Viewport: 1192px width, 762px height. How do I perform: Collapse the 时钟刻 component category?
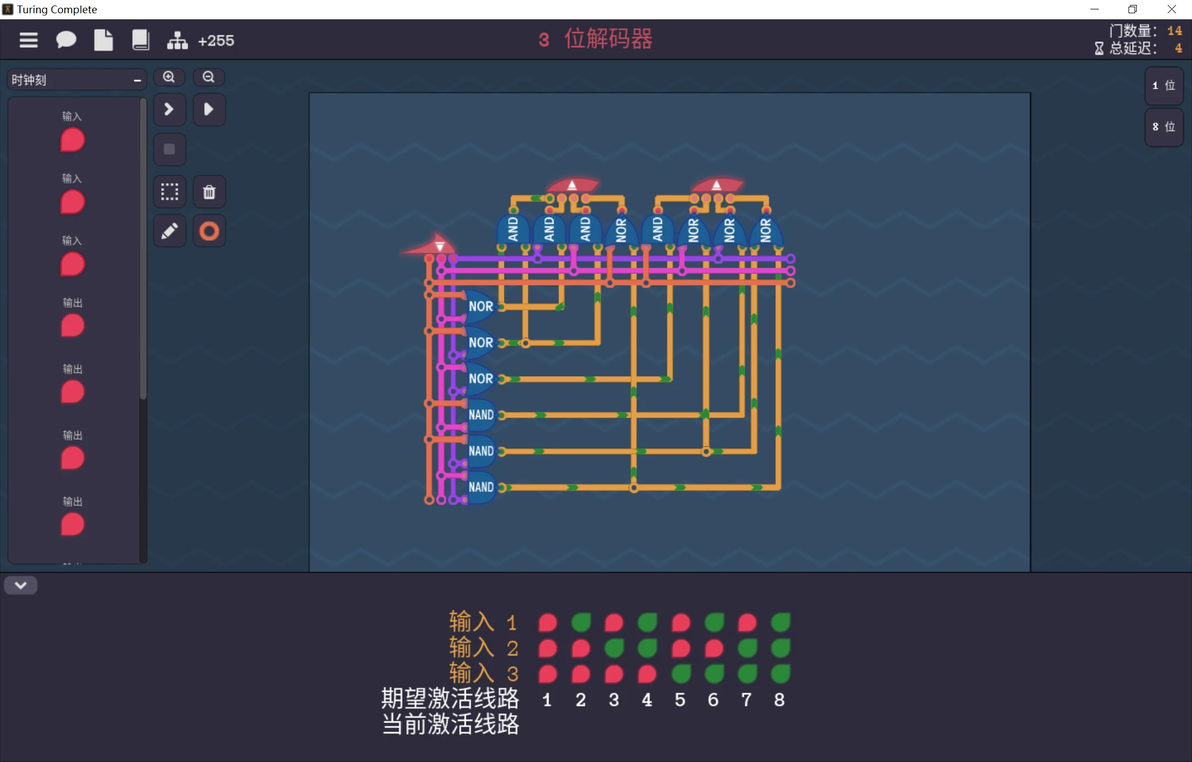(138, 80)
